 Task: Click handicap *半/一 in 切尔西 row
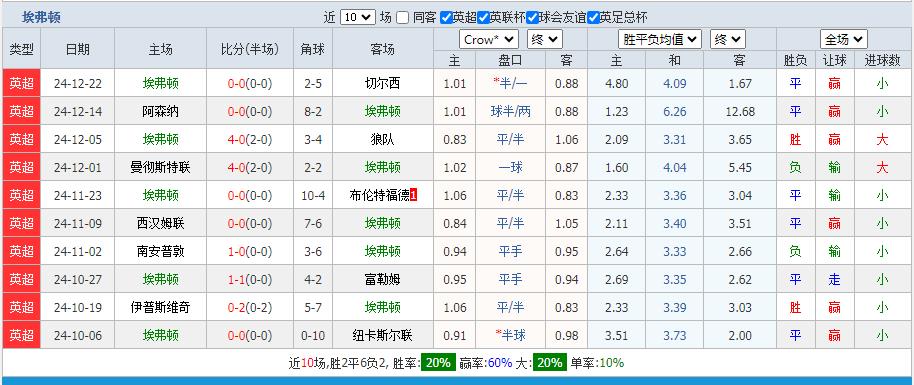tap(511, 83)
